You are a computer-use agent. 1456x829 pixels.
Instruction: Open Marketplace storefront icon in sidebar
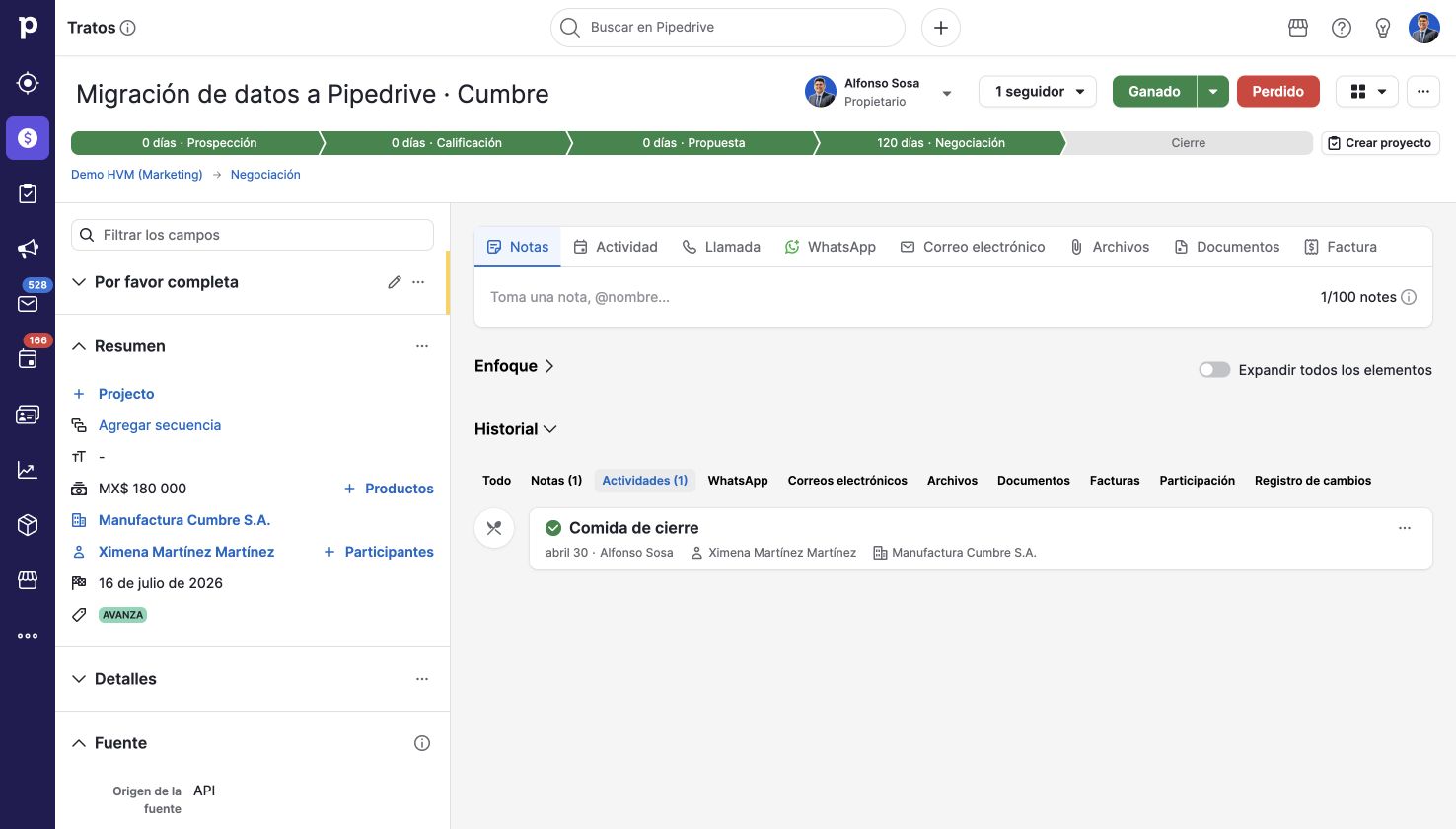tap(28, 580)
